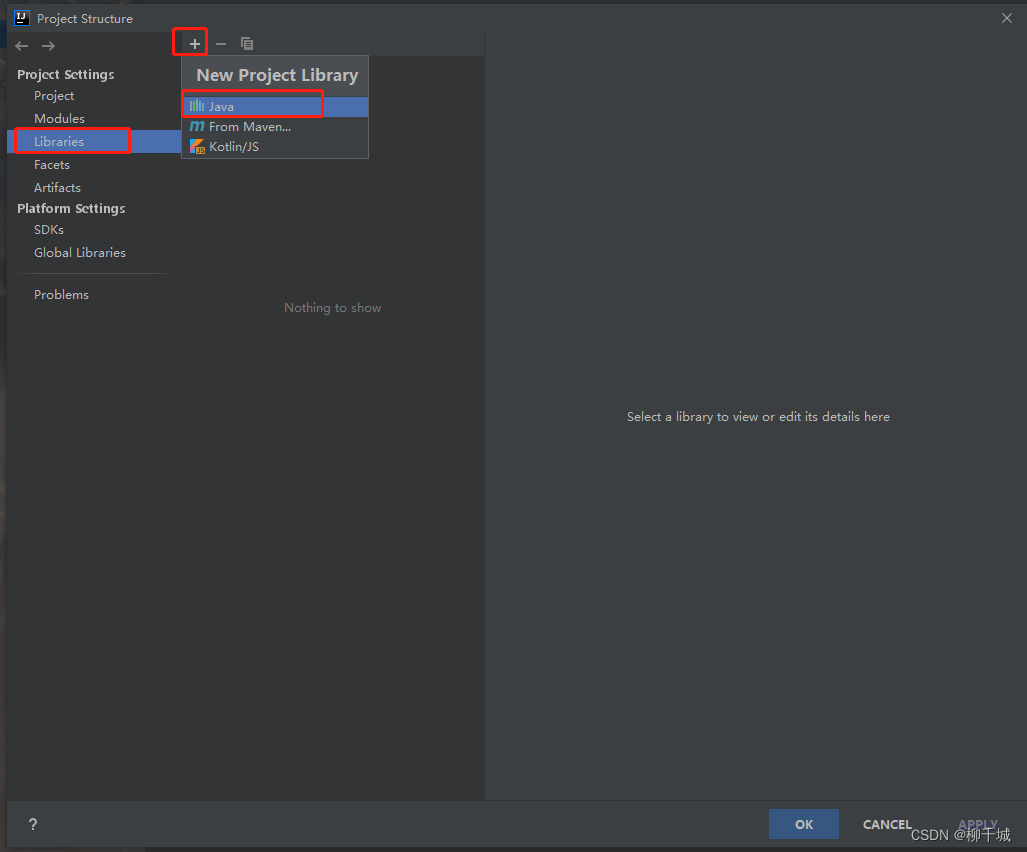Click the copy library icon
Screen dimensions: 1027x852
pos(247,44)
